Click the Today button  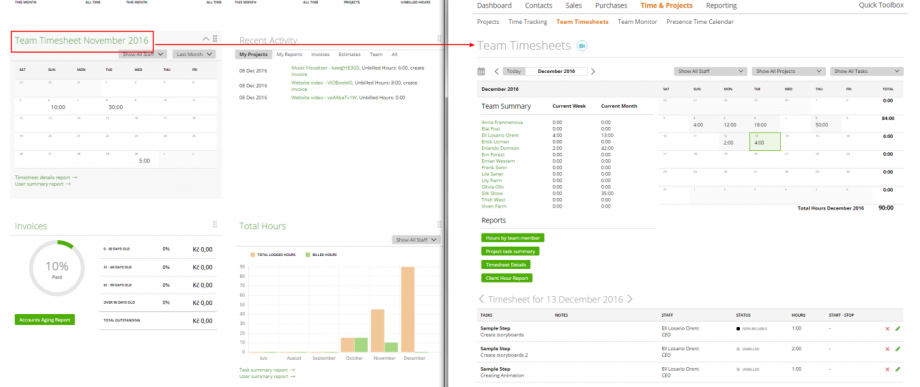[513, 72]
